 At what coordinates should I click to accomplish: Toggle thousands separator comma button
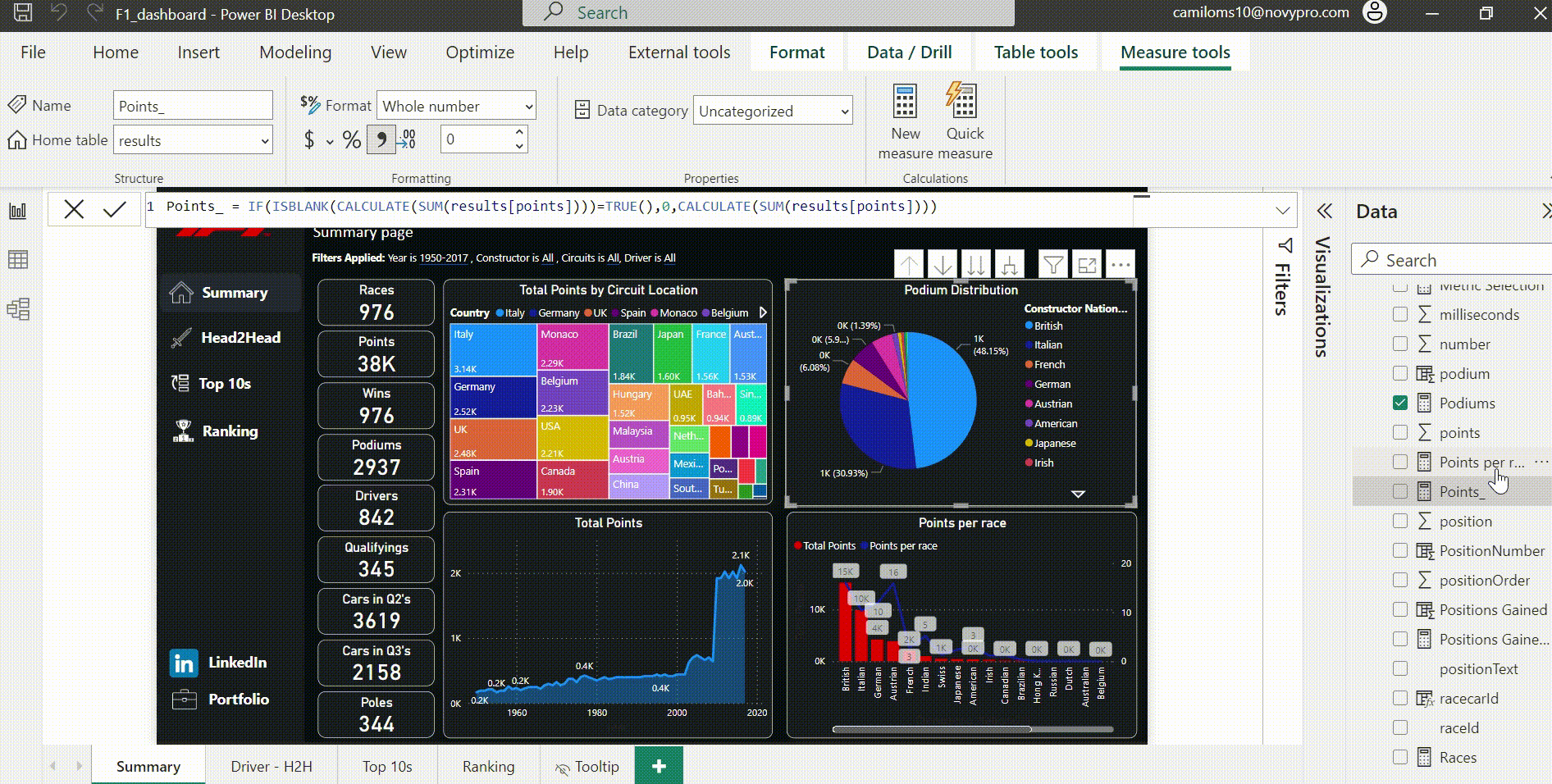click(x=381, y=140)
